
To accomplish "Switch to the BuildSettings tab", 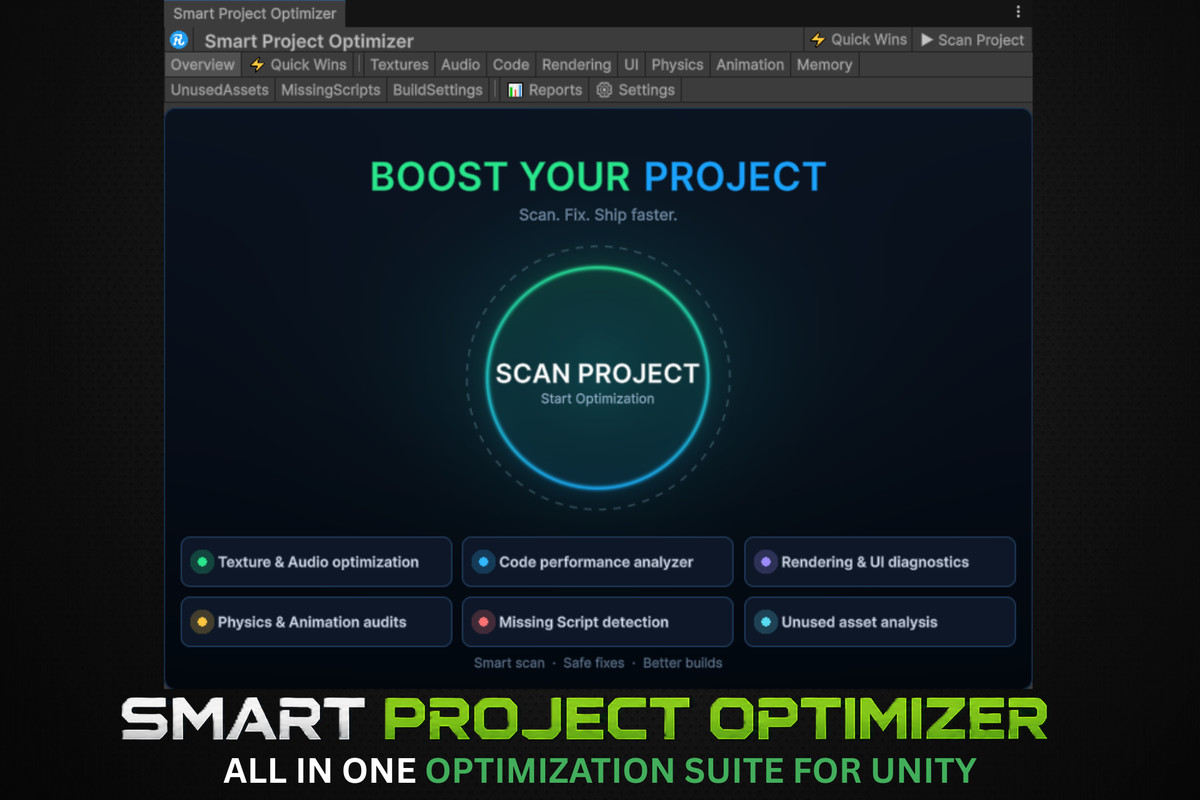I will click(438, 90).
